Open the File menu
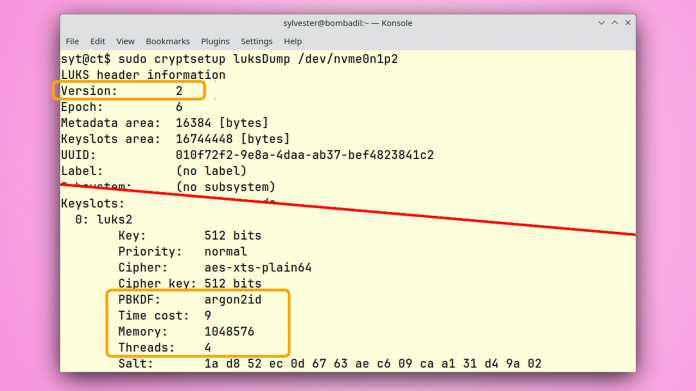The height and width of the screenshot is (391, 696). point(72,41)
